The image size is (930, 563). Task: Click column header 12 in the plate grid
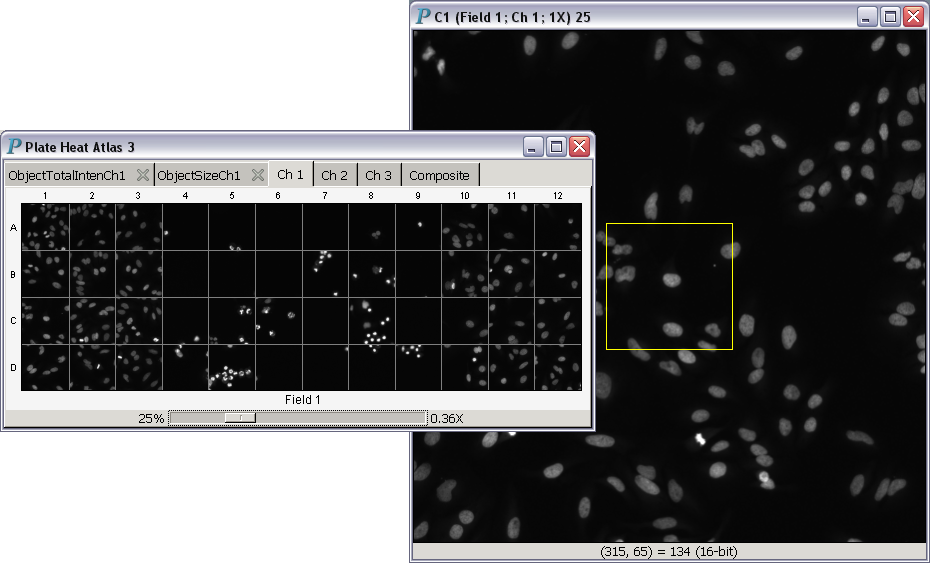(557, 195)
